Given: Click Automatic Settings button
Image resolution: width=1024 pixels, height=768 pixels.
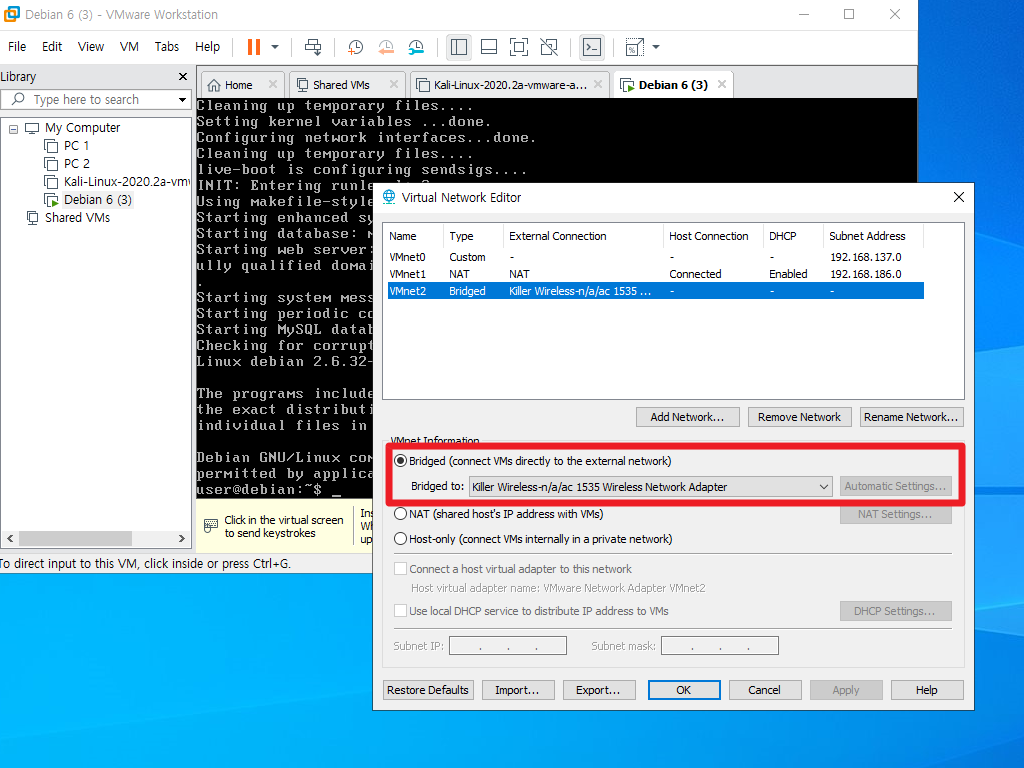Looking at the screenshot, I should tap(895, 486).
